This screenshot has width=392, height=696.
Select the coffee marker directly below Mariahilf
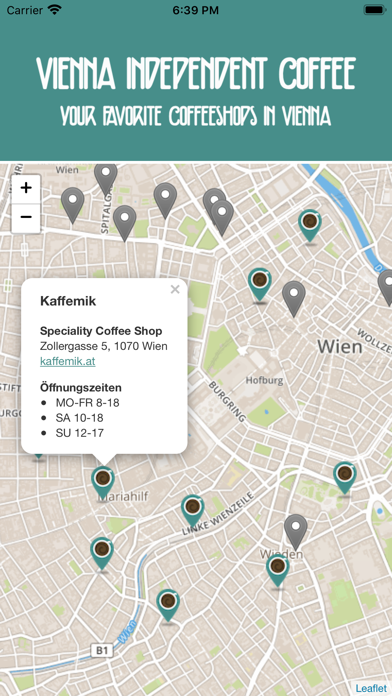pyautogui.click(x=102, y=554)
